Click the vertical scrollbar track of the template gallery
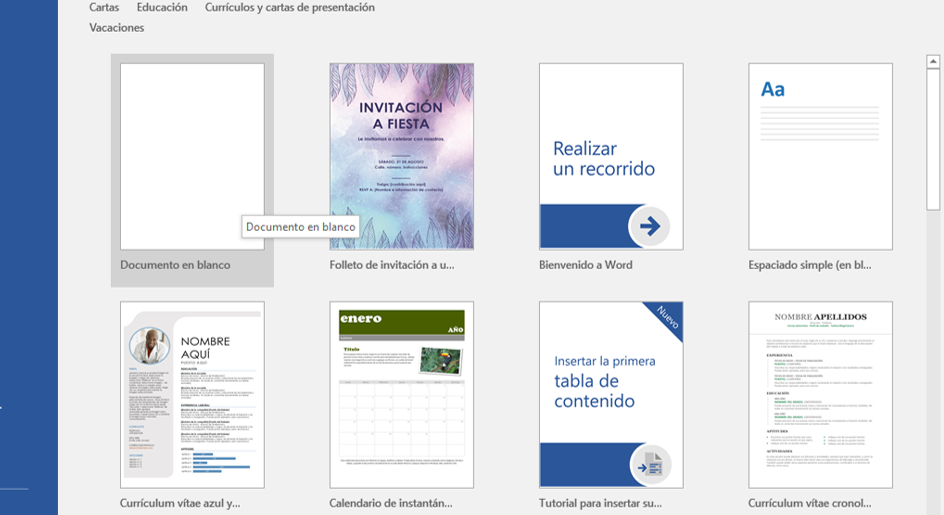 coord(933,300)
